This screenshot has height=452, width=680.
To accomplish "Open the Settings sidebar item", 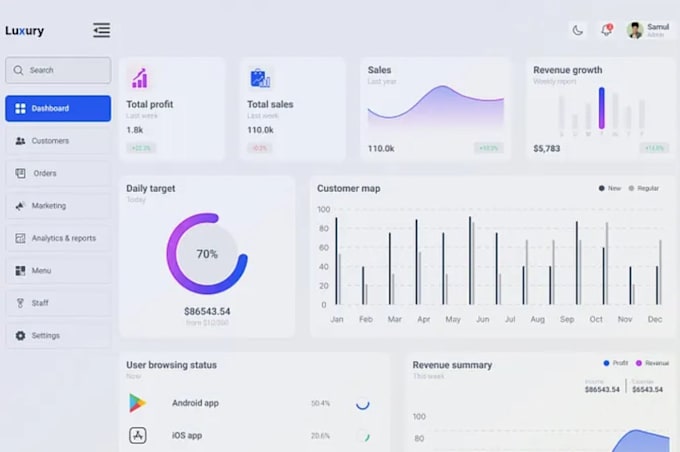I will 58,336.
